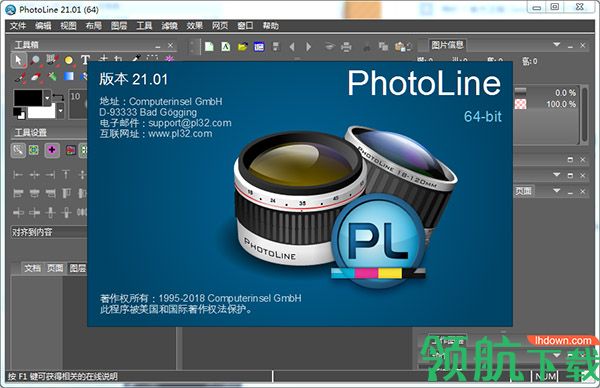Close the 图片信息 panel

point(582,45)
